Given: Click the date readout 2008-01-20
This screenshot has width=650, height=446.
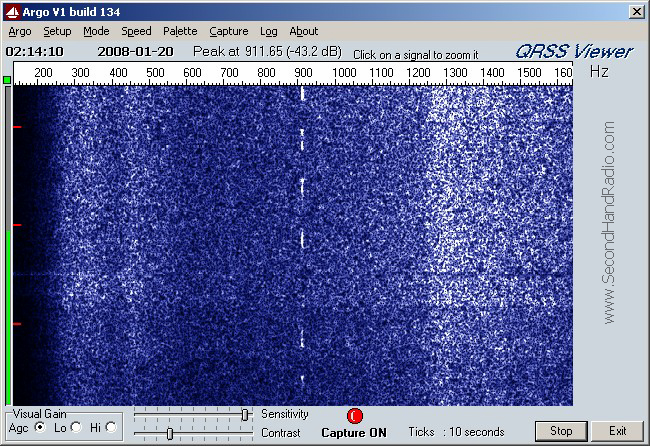Looking at the screenshot, I should point(135,52).
